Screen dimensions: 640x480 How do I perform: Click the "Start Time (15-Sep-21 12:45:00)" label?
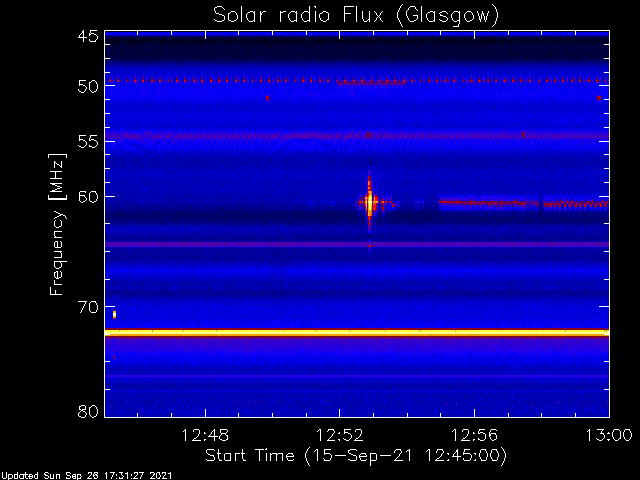(356, 456)
